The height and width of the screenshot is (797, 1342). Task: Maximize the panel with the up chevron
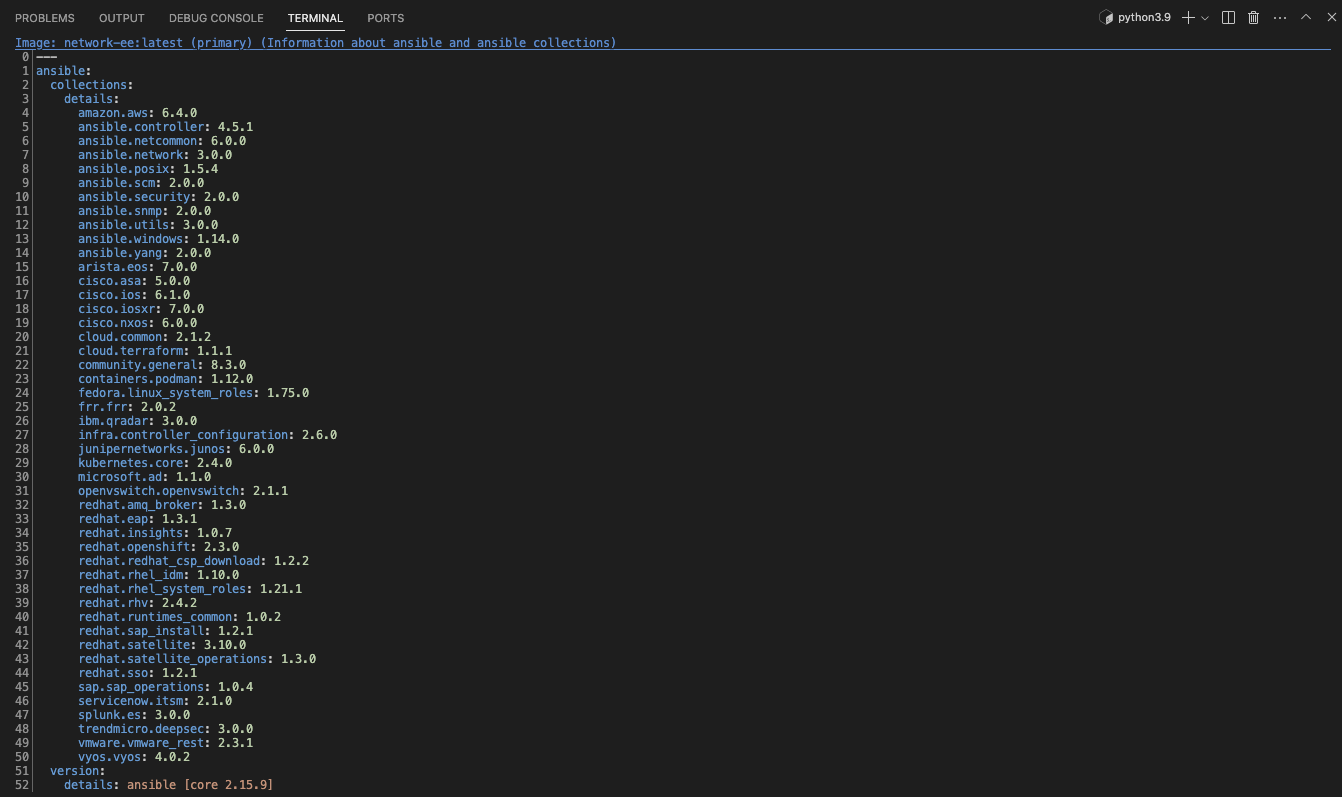1305,18
